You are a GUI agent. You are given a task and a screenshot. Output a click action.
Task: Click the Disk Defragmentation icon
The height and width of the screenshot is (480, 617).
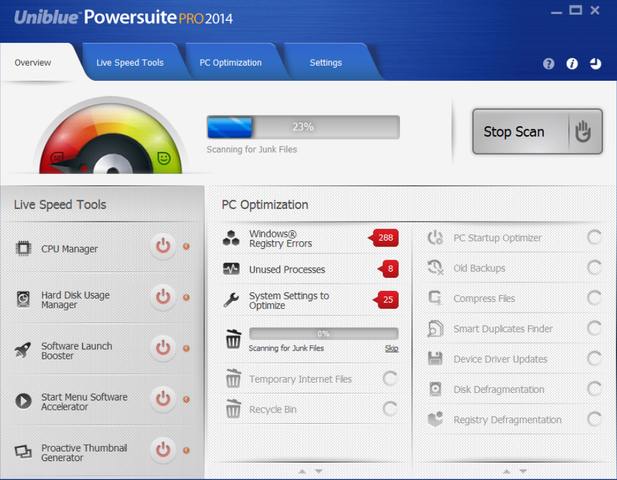pyautogui.click(x=435, y=389)
